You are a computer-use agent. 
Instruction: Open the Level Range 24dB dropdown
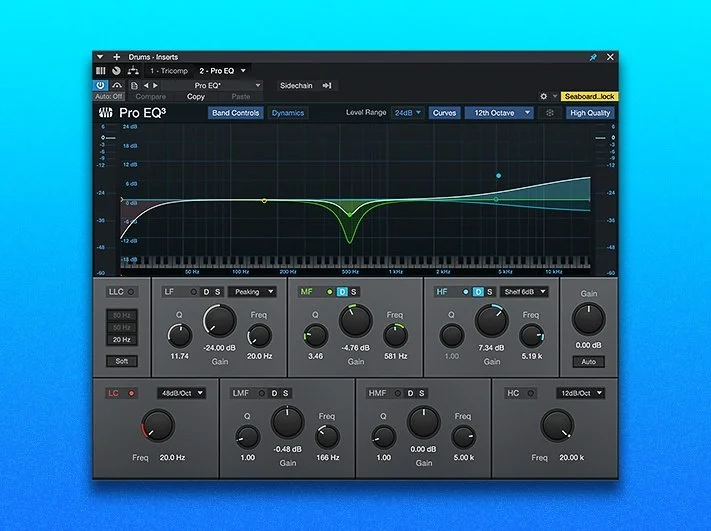click(407, 113)
